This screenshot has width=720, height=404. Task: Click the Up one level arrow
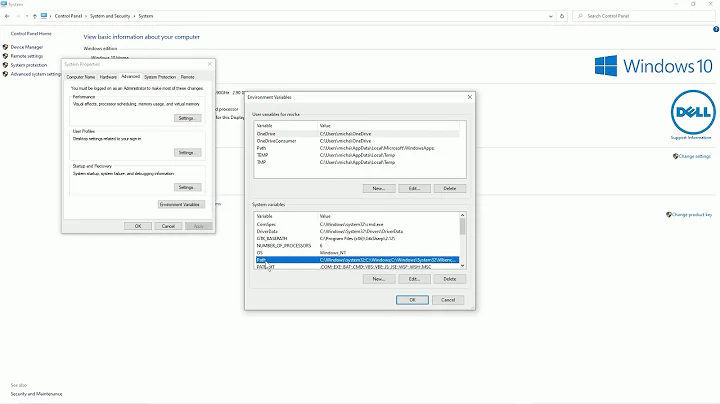pyautogui.click(x=34, y=16)
